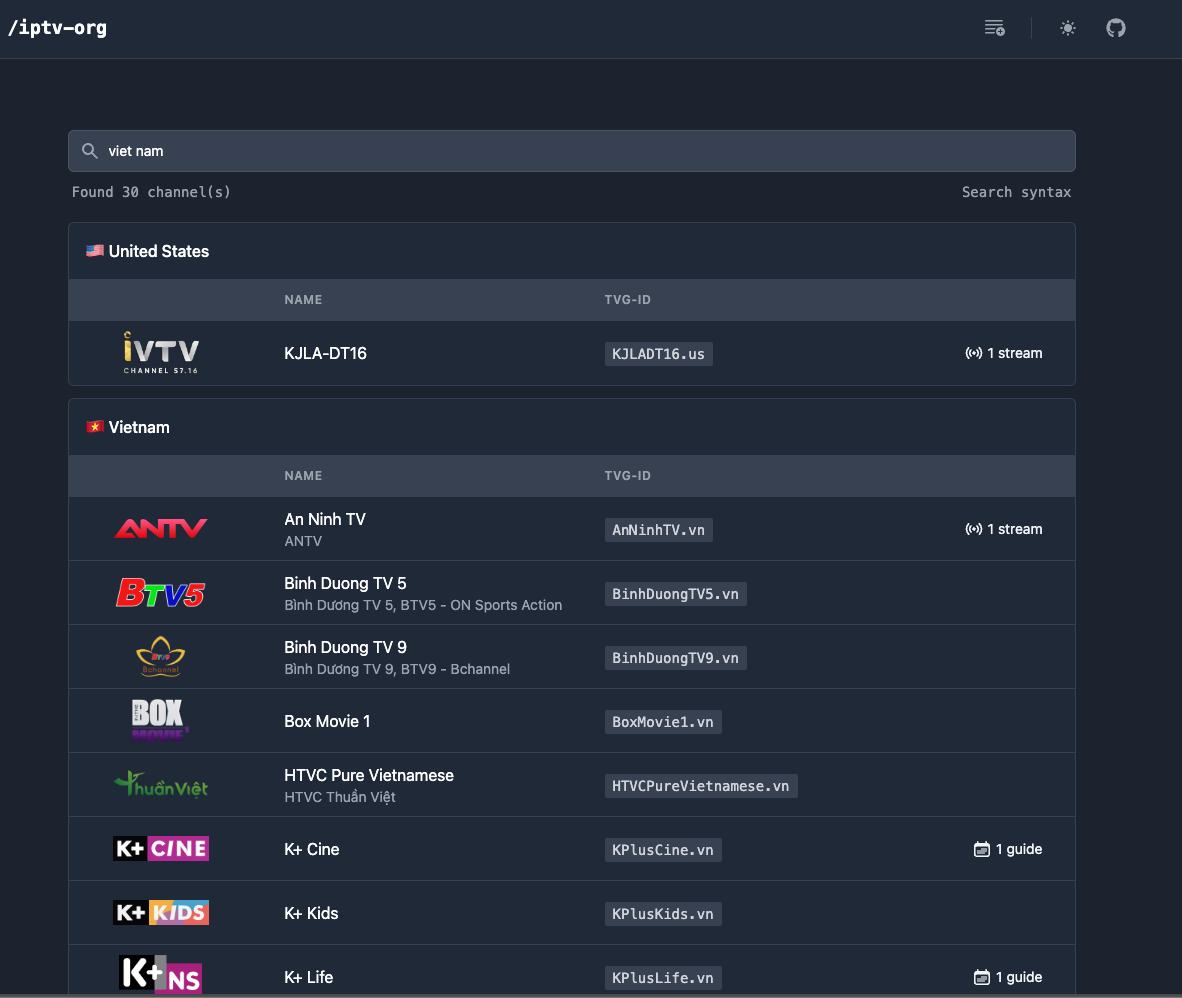Screen dimensions: 1182x998
Task: Open the 1 stream button for An Ninh TV
Action: pyautogui.click(x=1003, y=529)
